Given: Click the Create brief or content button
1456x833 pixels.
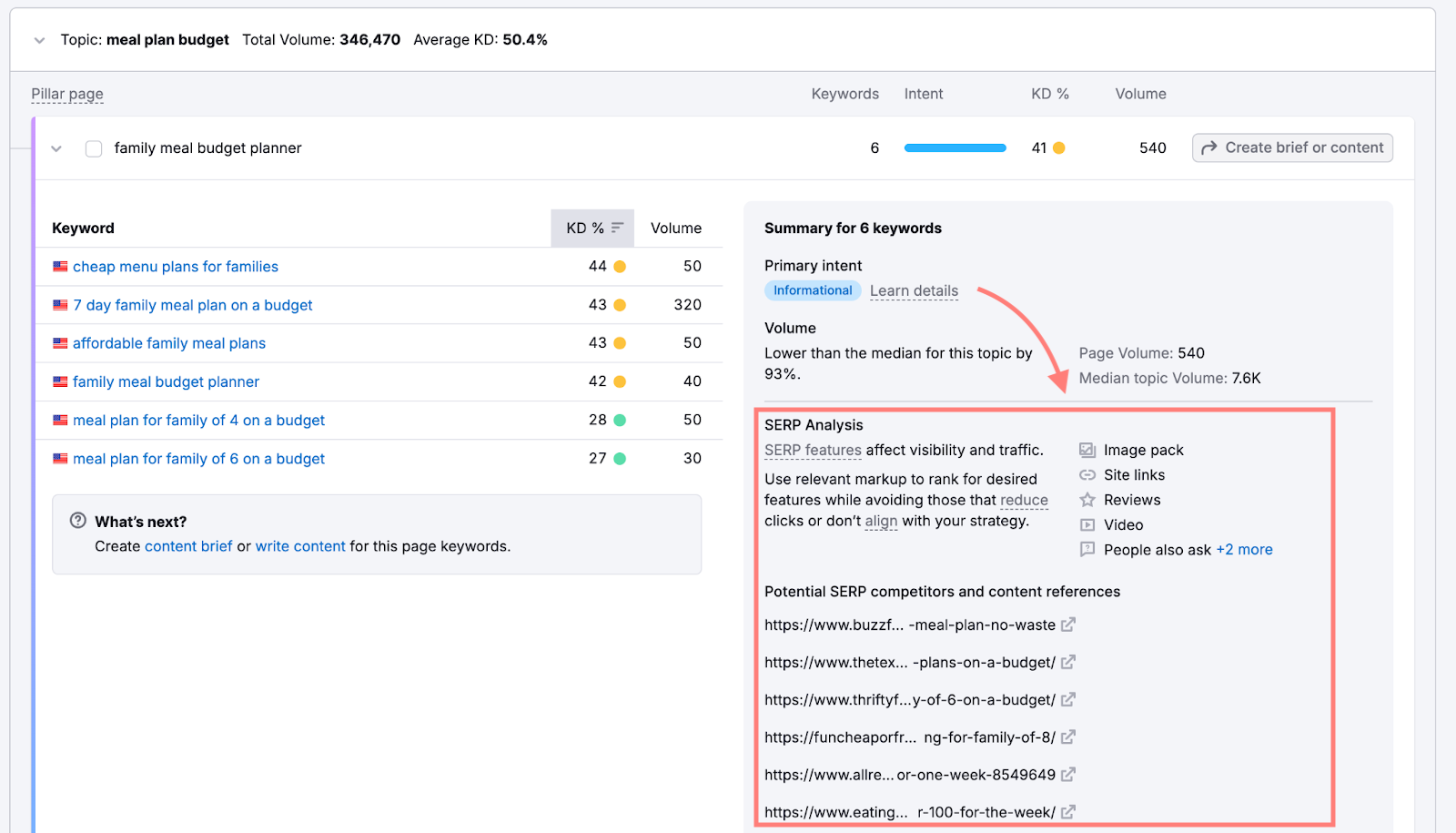Looking at the screenshot, I should pos(1291,147).
